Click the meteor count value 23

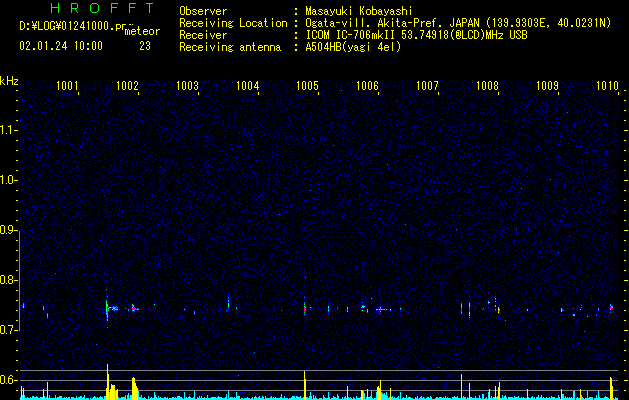145,46
